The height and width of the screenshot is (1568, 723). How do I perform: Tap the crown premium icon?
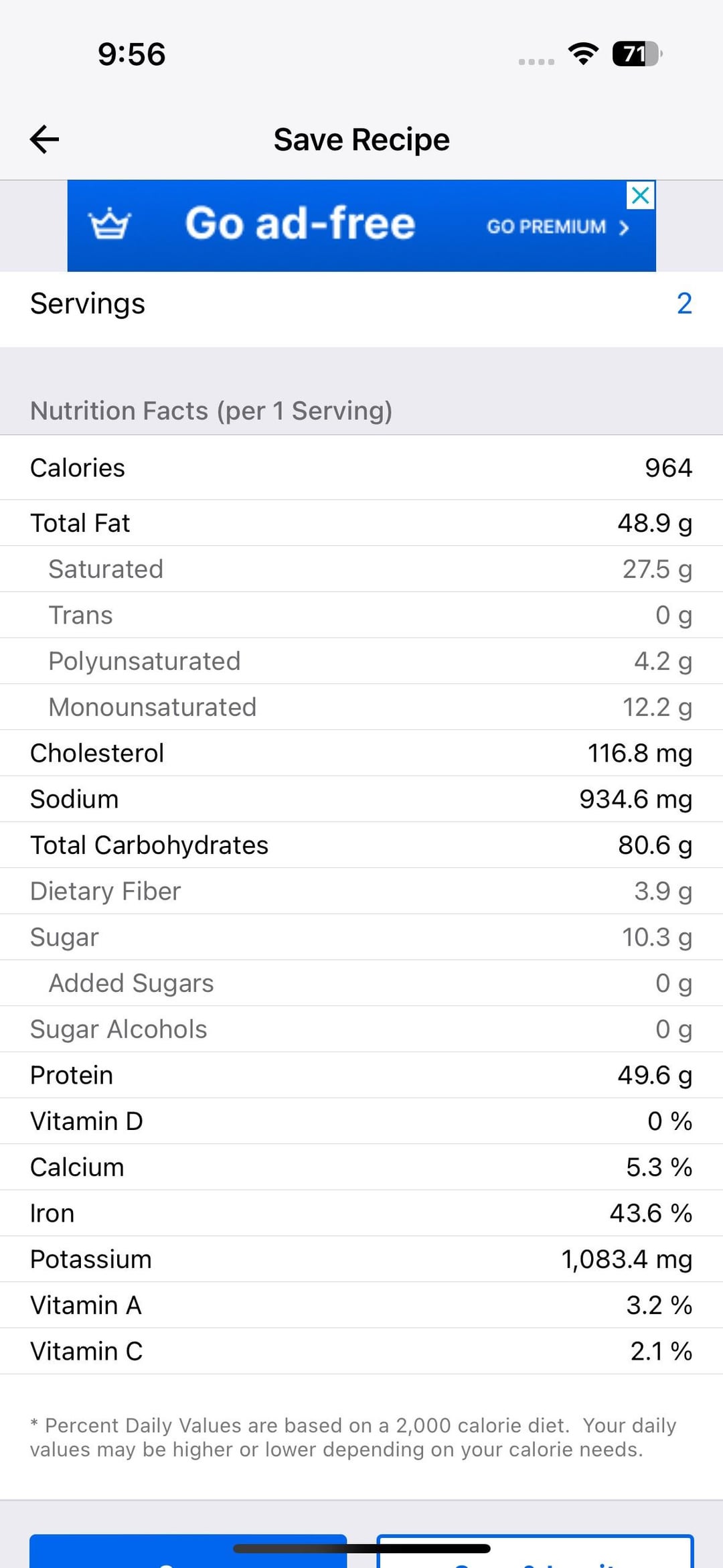click(110, 224)
